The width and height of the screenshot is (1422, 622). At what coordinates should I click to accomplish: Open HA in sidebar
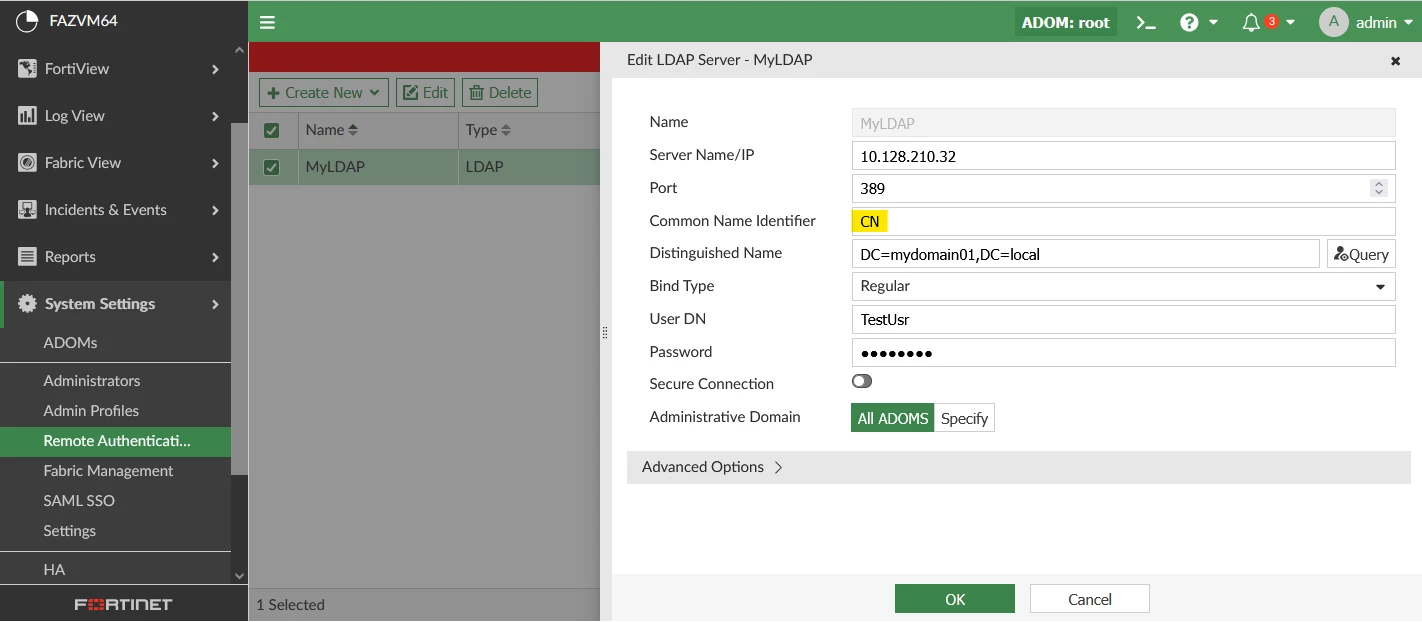click(54, 570)
